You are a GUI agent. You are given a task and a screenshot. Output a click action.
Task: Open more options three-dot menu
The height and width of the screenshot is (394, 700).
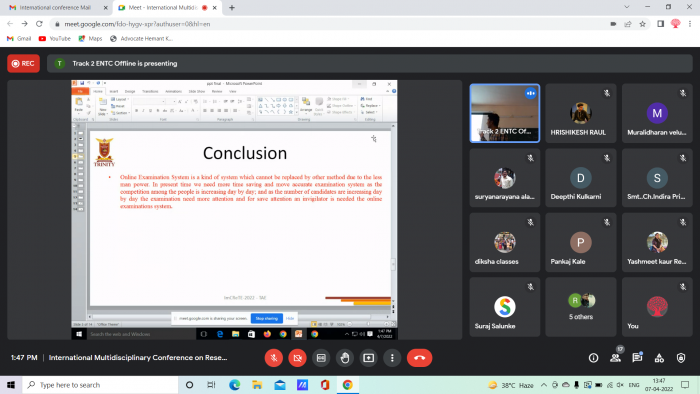click(392, 358)
